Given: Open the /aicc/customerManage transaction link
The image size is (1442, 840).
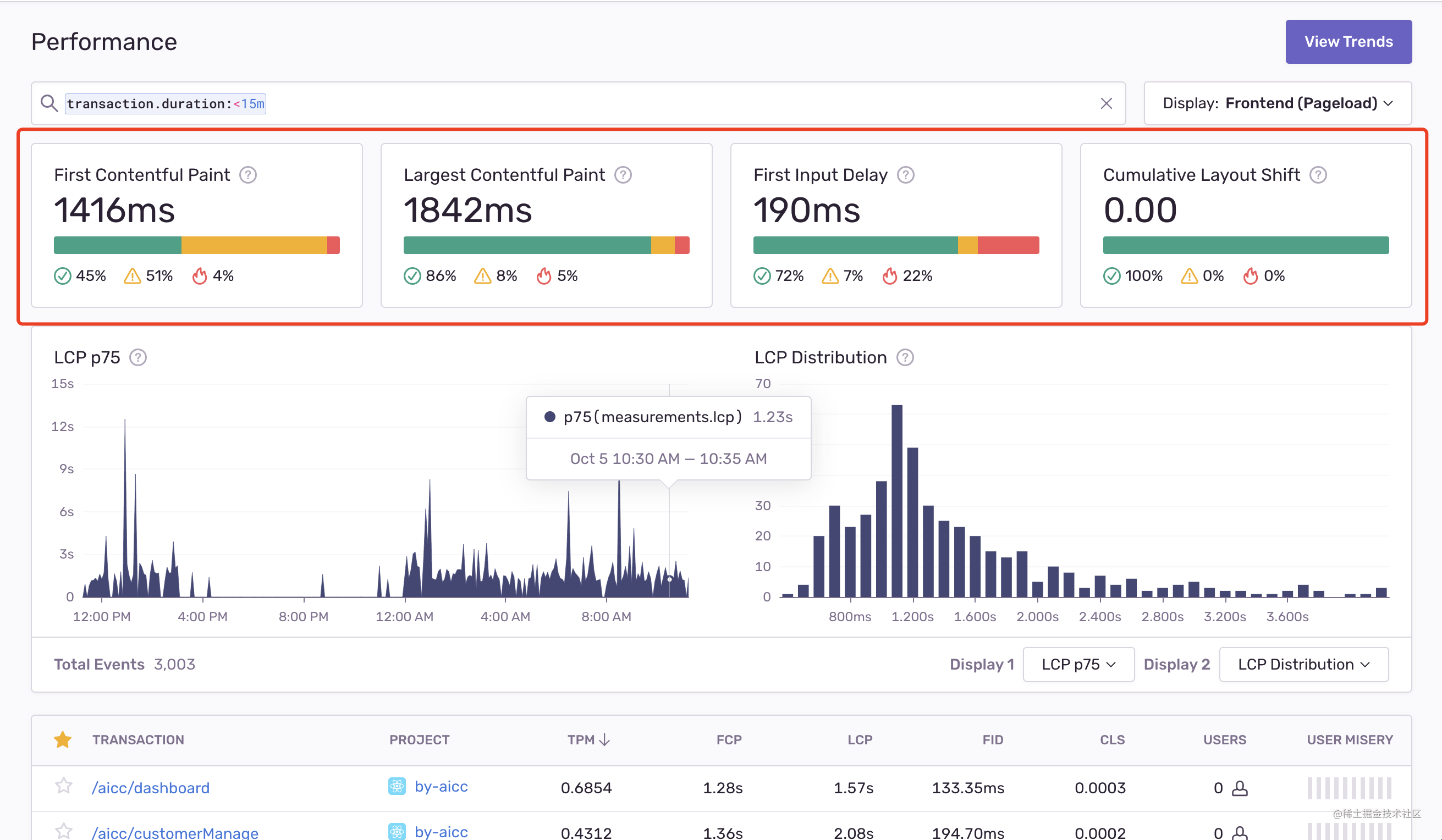Looking at the screenshot, I should click(x=174, y=832).
